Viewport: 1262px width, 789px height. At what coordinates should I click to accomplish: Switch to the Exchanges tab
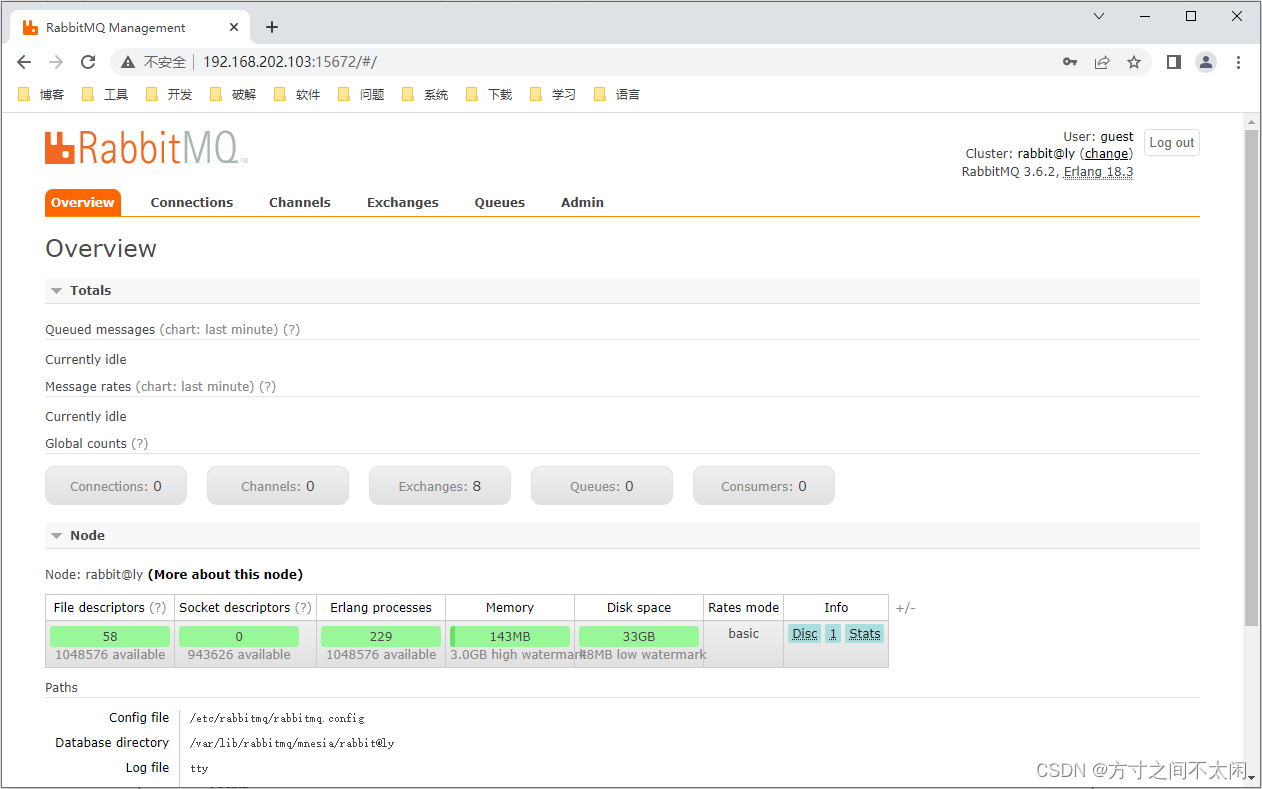tap(403, 202)
